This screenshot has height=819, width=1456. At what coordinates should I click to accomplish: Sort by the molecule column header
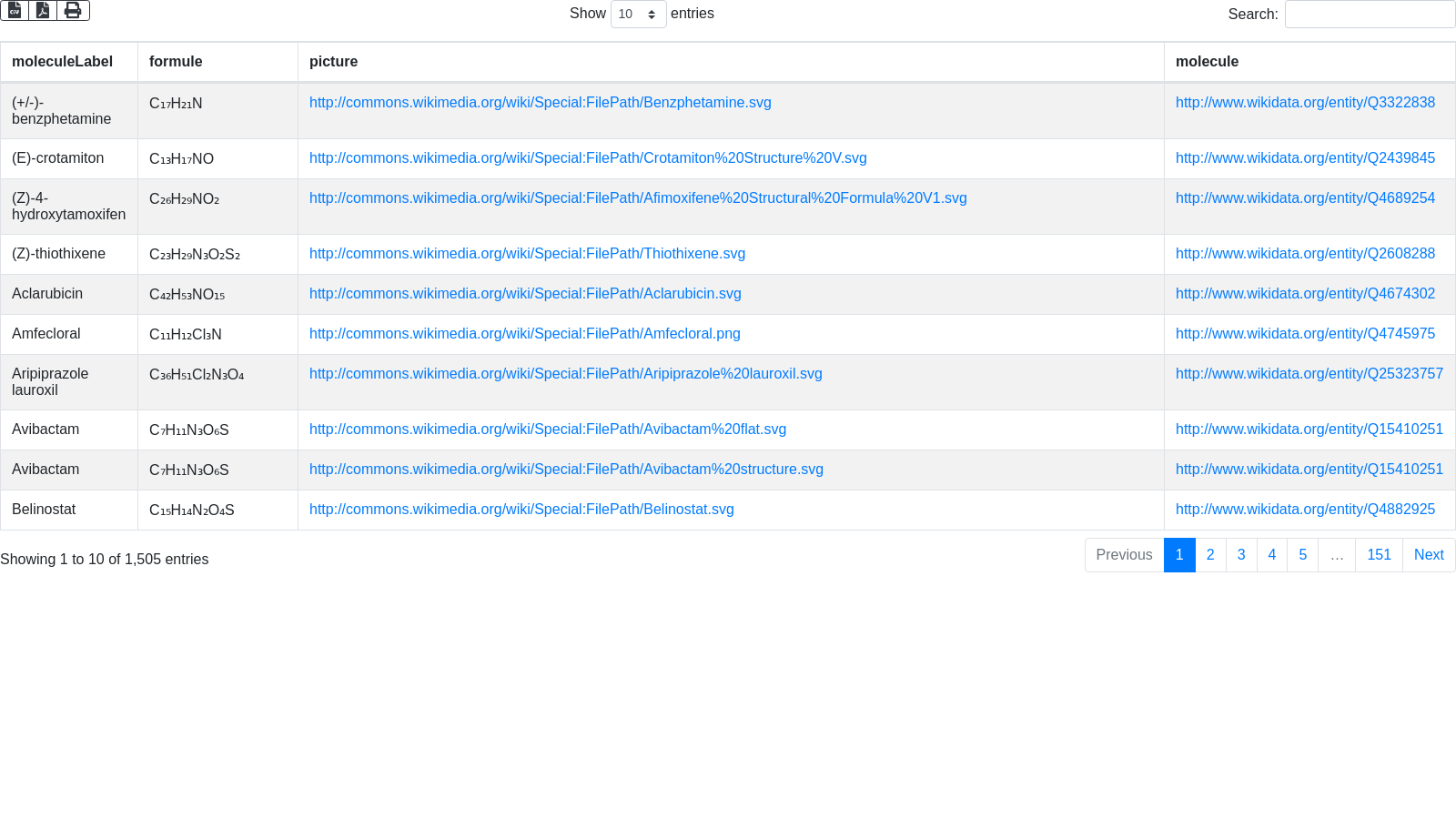click(x=1207, y=62)
